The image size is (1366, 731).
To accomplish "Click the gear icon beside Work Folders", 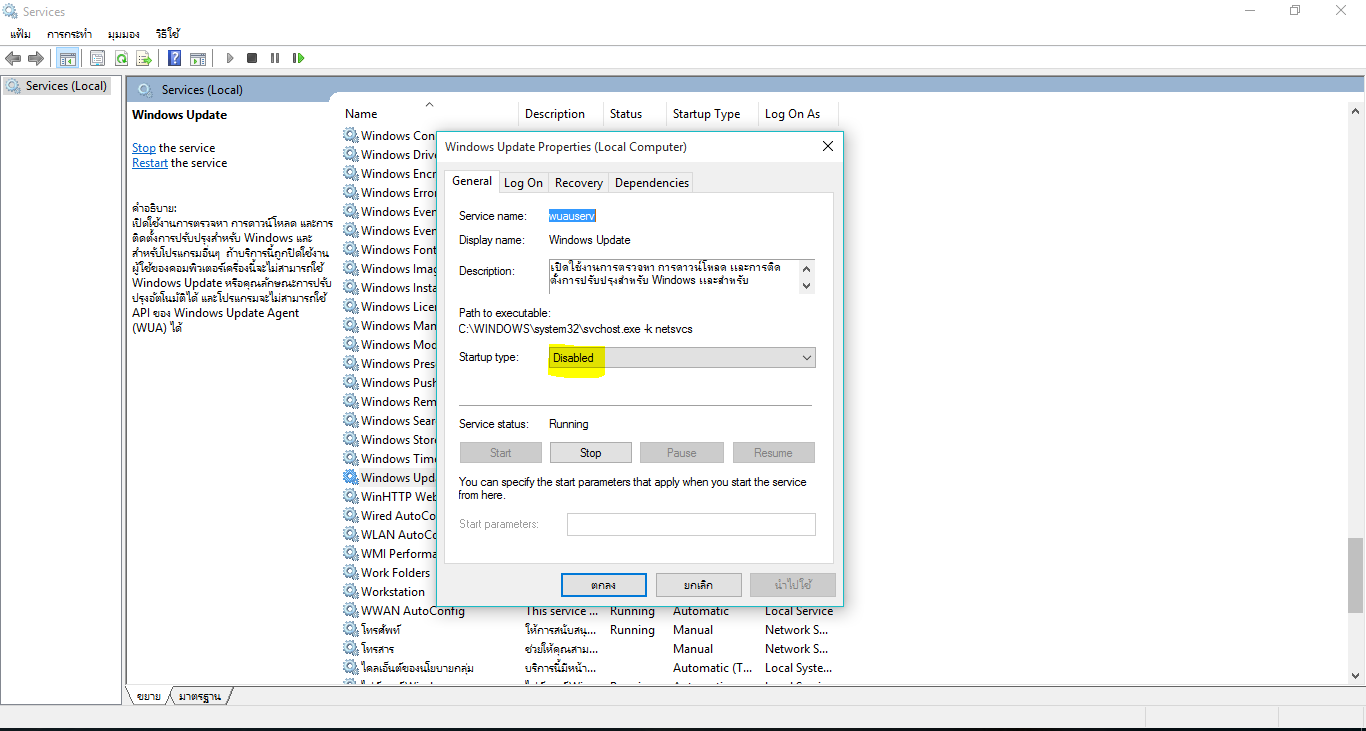I will coord(350,572).
